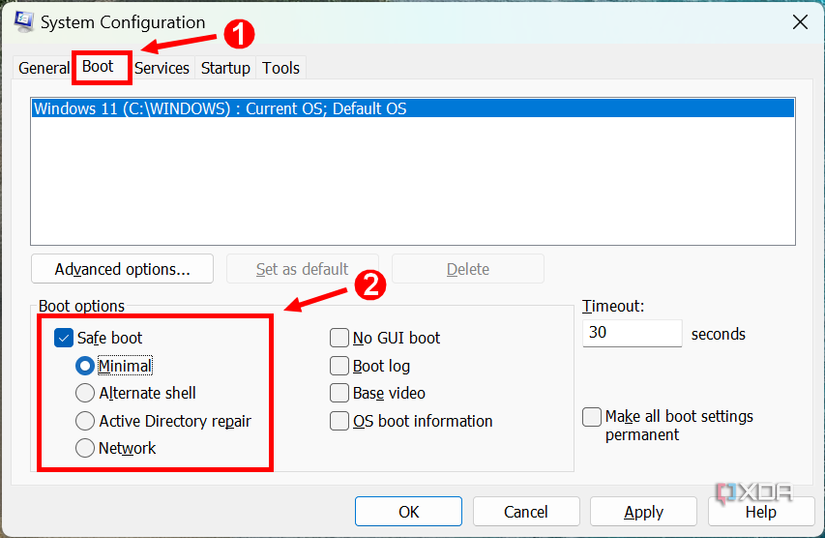Screen dimensions: 825x538
Task: Switch to the Services tab
Action: tap(162, 68)
